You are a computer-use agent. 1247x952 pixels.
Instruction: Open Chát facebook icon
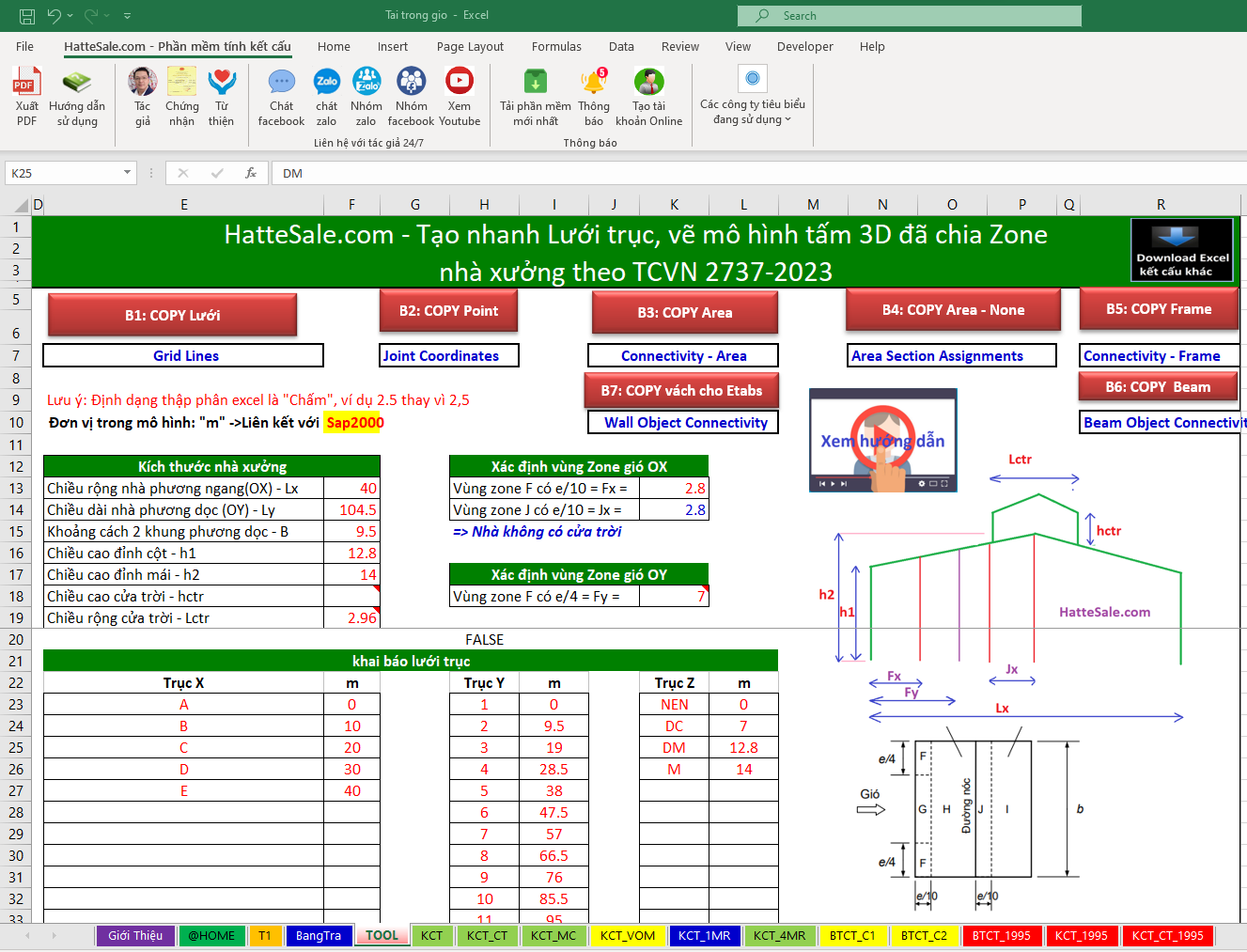[x=281, y=97]
